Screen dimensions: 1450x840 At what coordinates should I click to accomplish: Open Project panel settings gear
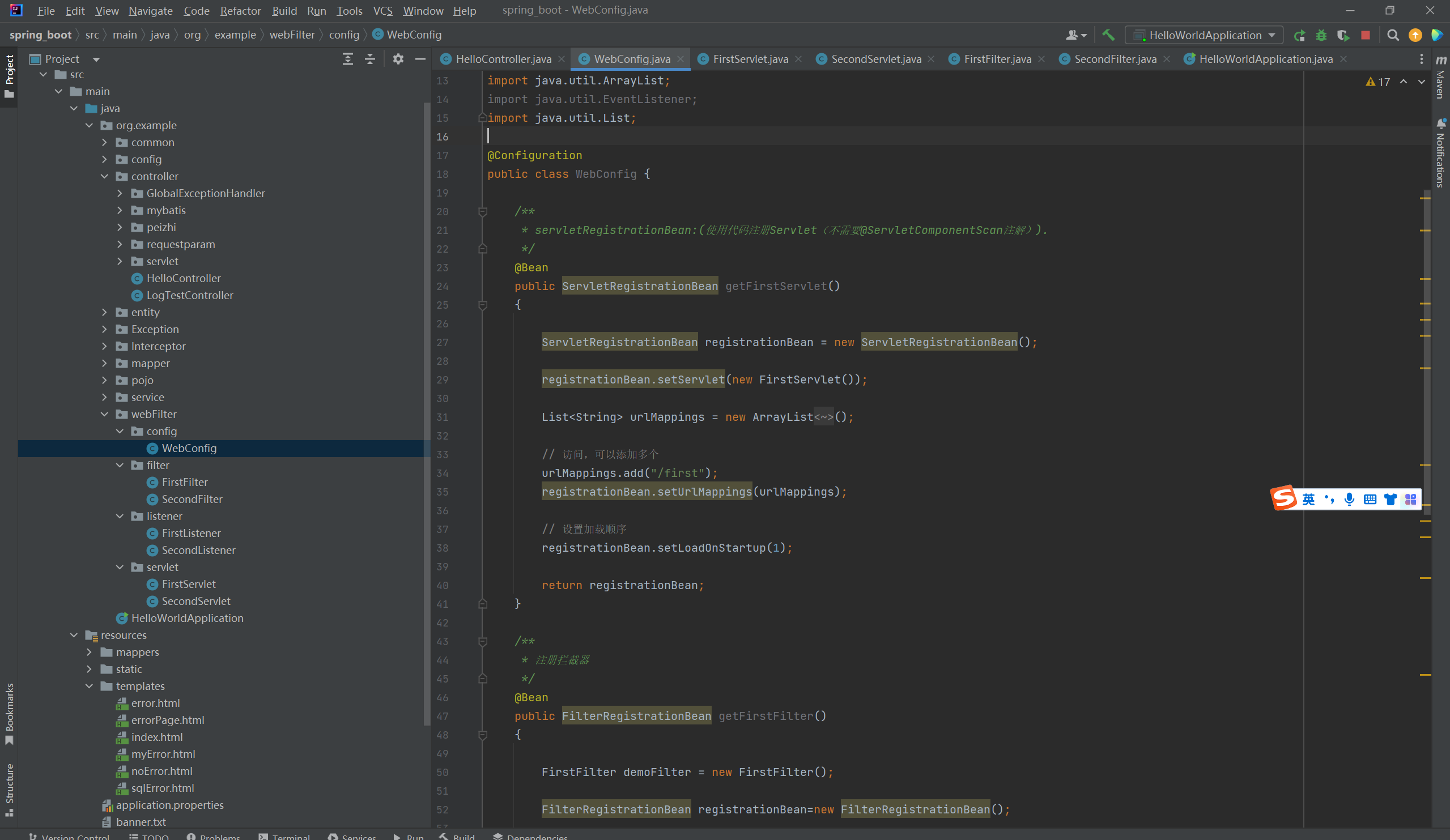398,59
